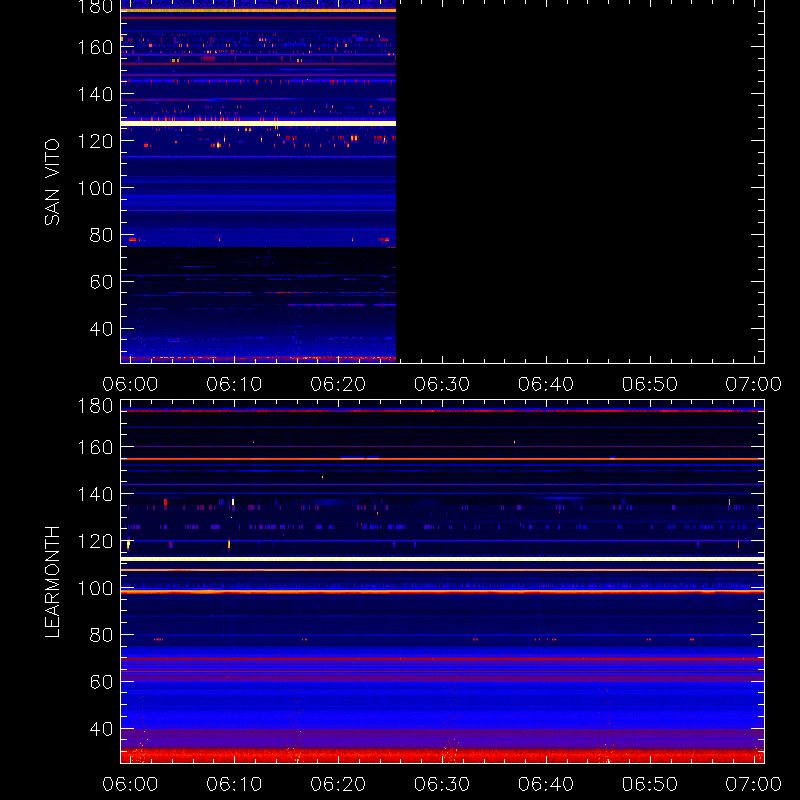Choose 06:00 time label under Learmonth plot
The width and height of the screenshot is (800, 800).
[130, 784]
